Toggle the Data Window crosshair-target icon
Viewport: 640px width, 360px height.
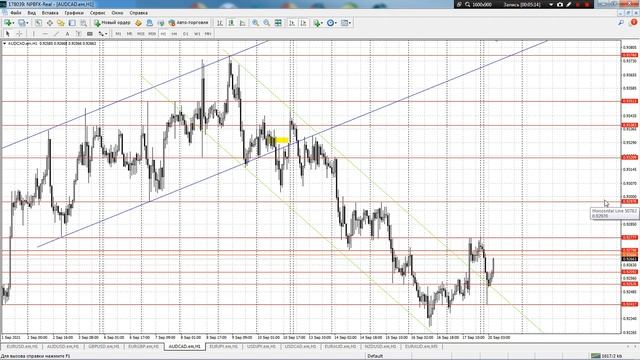pos(50,23)
